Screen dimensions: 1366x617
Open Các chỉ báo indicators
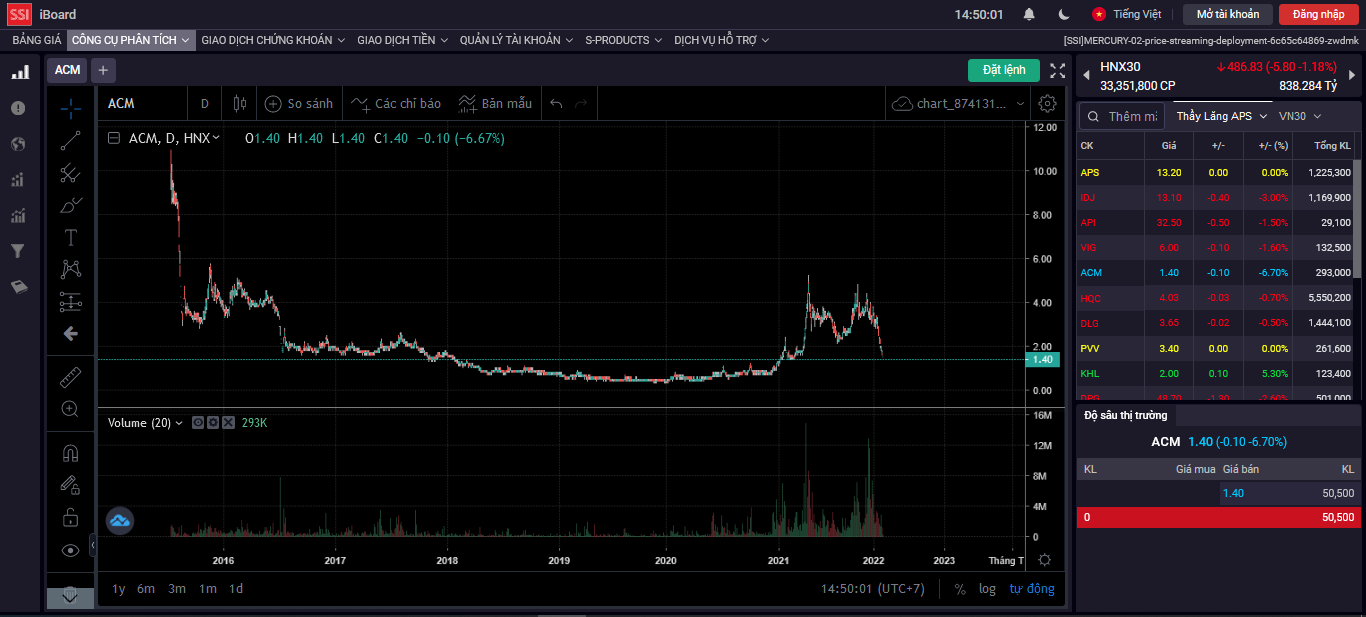pyautogui.click(x=395, y=103)
